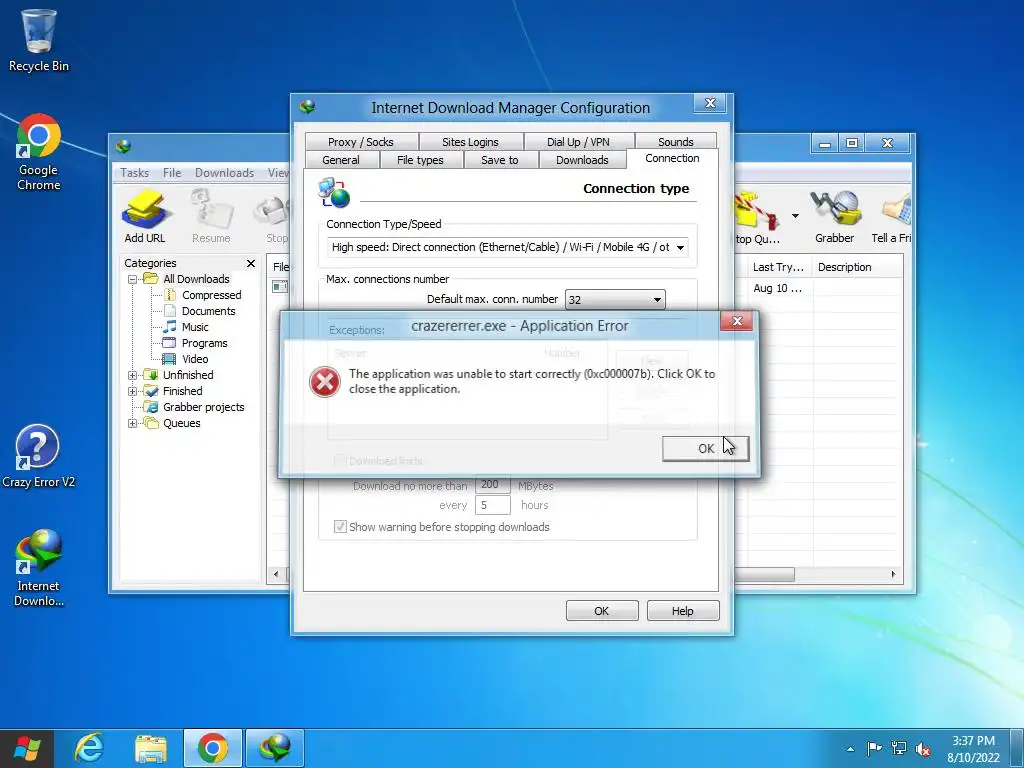This screenshot has width=1024, height=768.
Task: Switch to the Sites Logins tab
Action: (x=470, y=142)
